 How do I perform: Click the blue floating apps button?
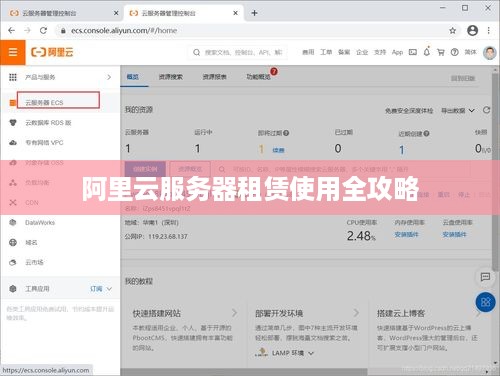tap(485, 302)
